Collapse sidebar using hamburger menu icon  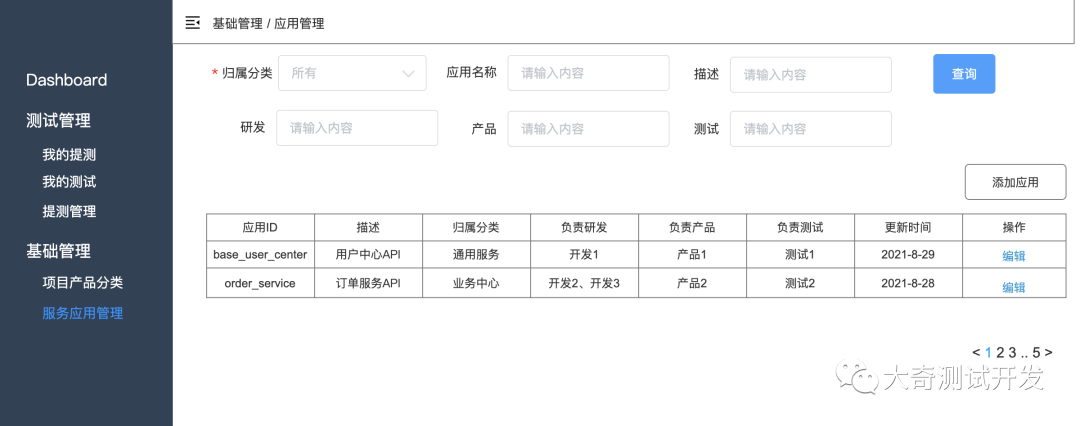click(193, 23)
